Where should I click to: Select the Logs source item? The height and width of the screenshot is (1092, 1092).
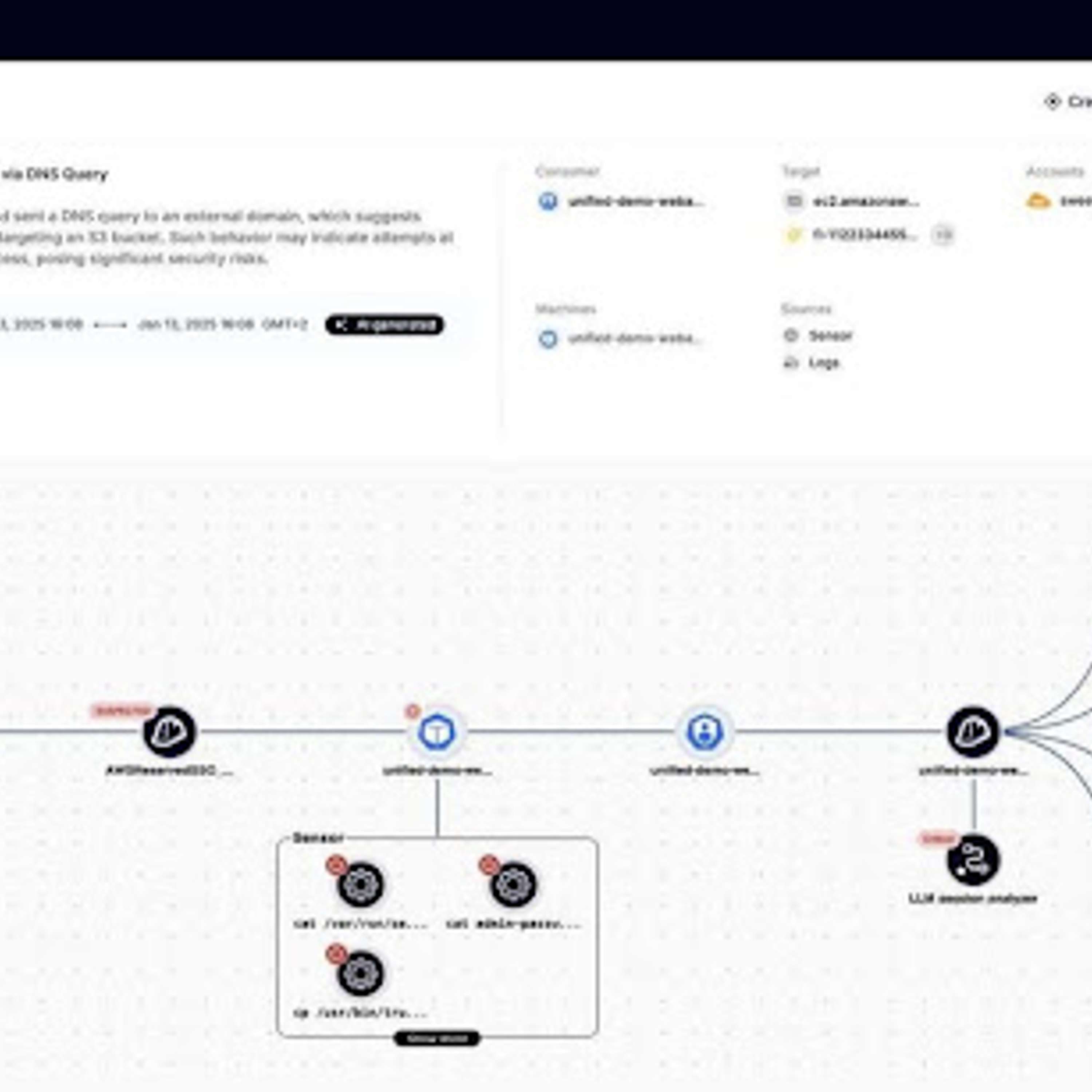point(823,362)
